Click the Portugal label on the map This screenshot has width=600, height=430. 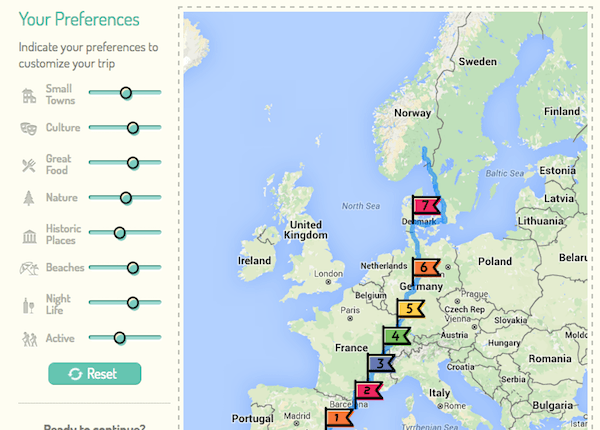[253, 419]
